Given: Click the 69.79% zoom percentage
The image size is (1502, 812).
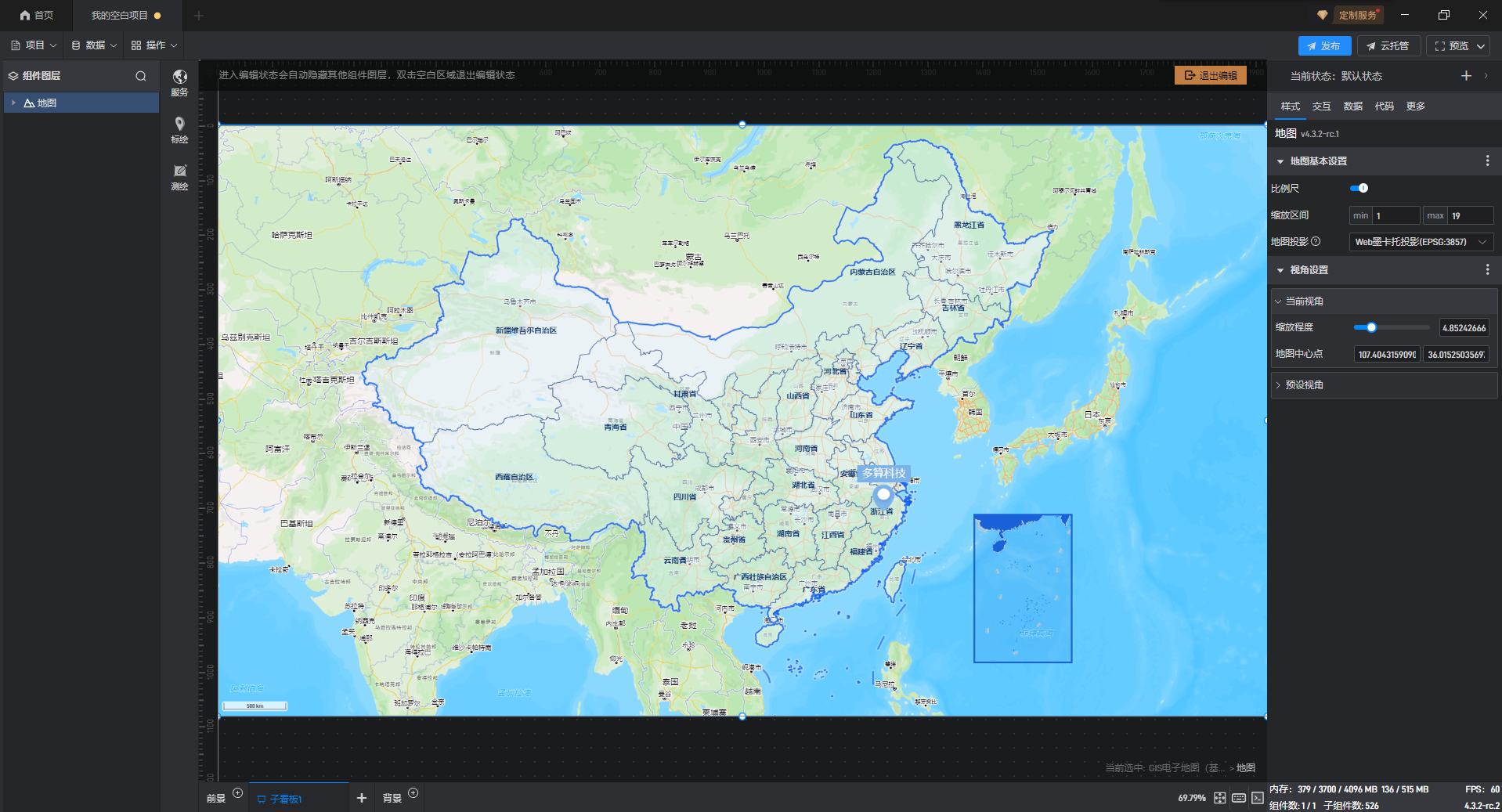Looking at the screenshot, I should click(x=1192, y=798).
